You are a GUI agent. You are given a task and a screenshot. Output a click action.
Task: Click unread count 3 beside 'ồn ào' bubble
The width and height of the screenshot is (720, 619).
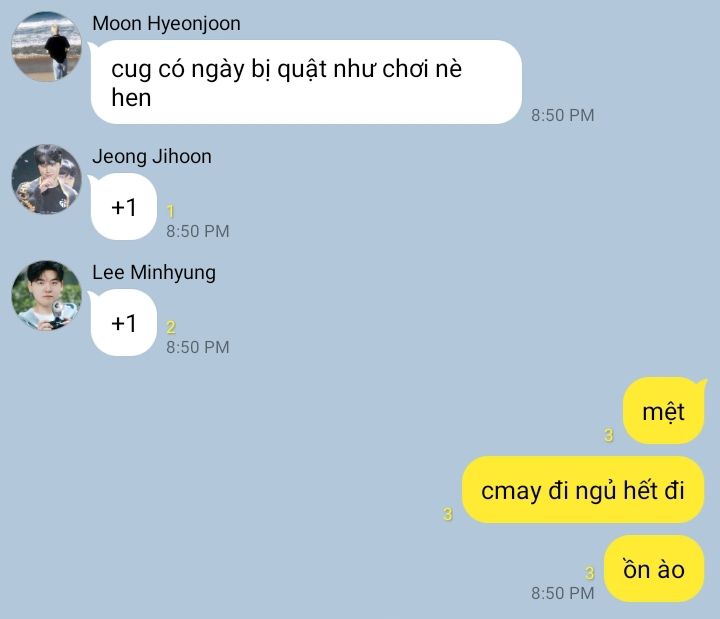590,573
